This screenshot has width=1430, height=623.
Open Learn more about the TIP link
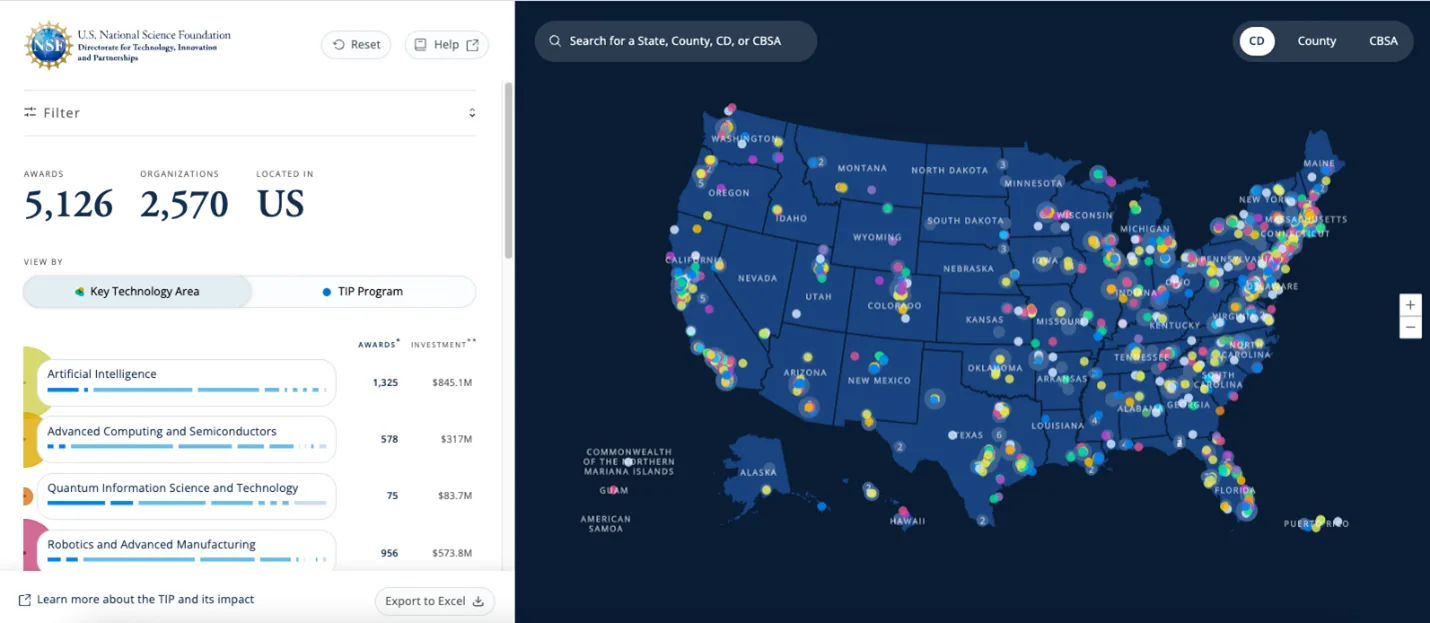click(136, 600)
